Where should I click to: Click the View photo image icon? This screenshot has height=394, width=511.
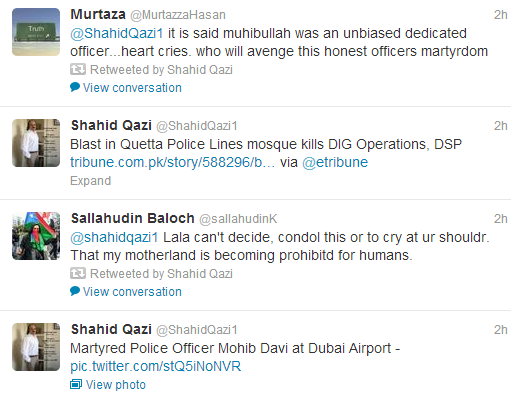(x=76, y=384)
